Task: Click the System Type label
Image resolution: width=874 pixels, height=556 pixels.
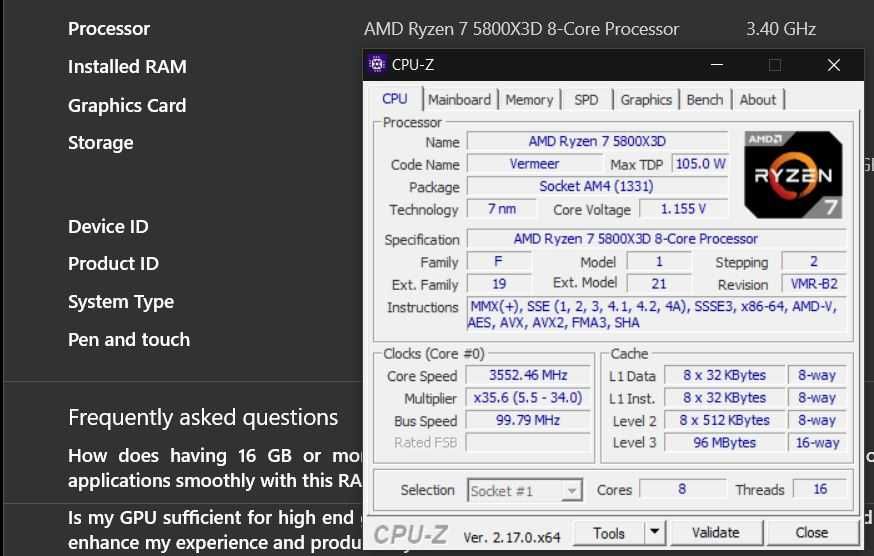Action: click(x=121, y=302)
